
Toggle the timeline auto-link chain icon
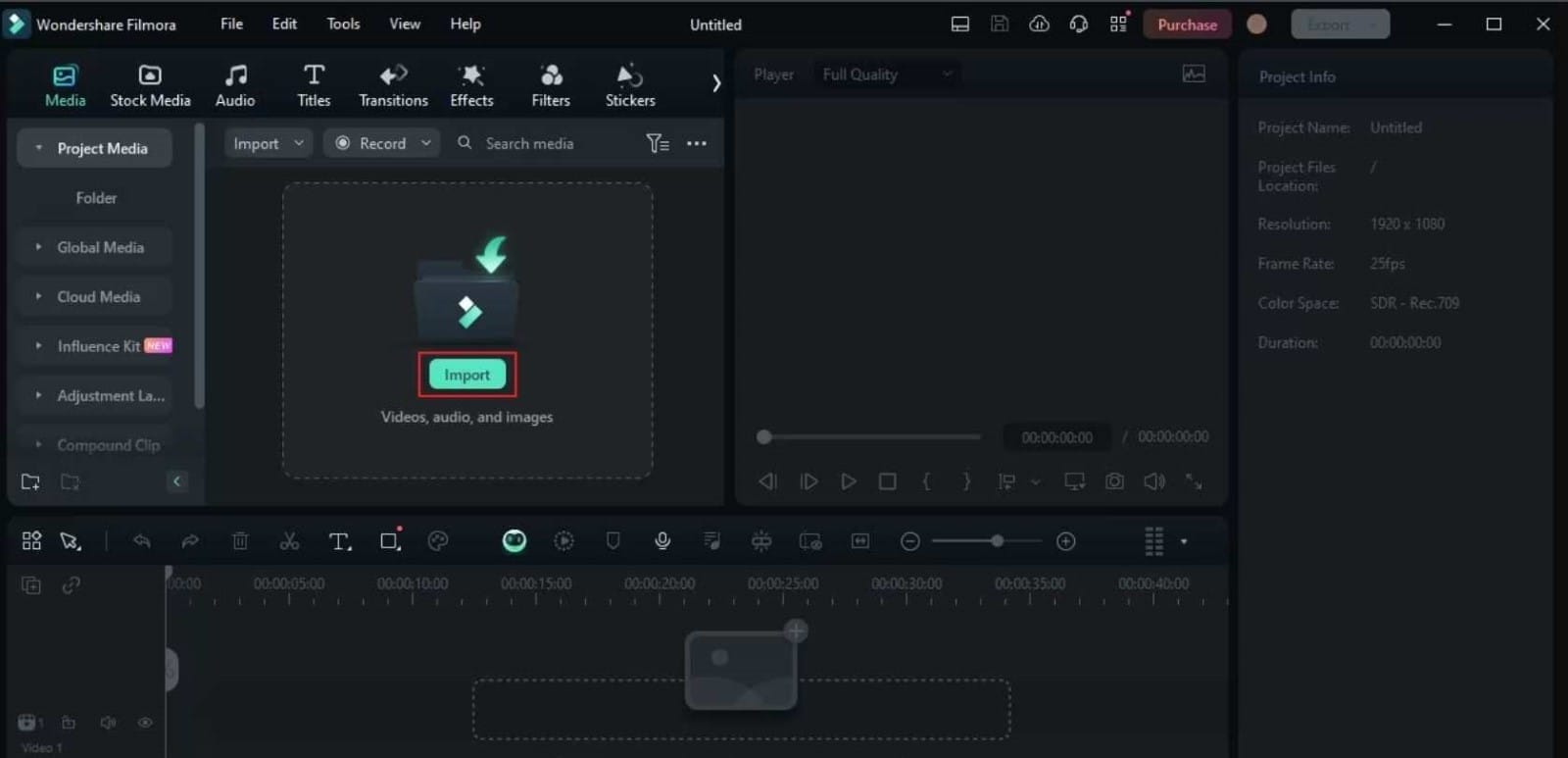click(71, 585)
